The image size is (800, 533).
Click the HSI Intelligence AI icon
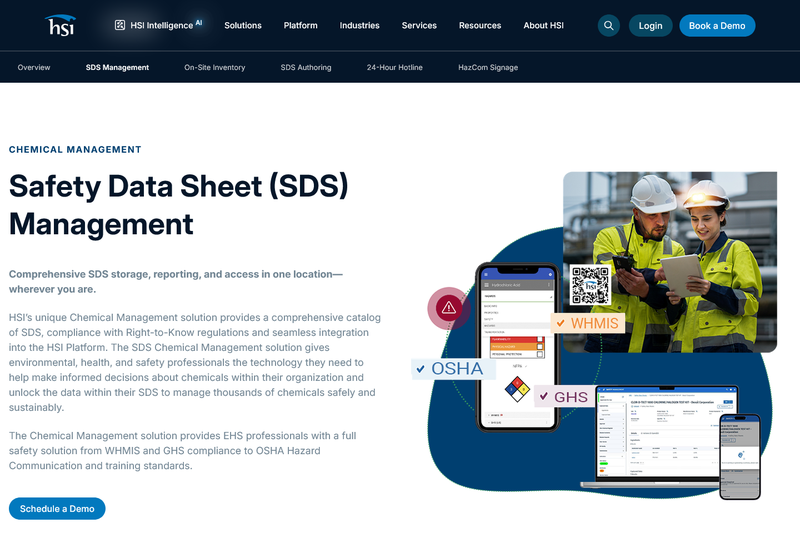click(x=120, y=25)
